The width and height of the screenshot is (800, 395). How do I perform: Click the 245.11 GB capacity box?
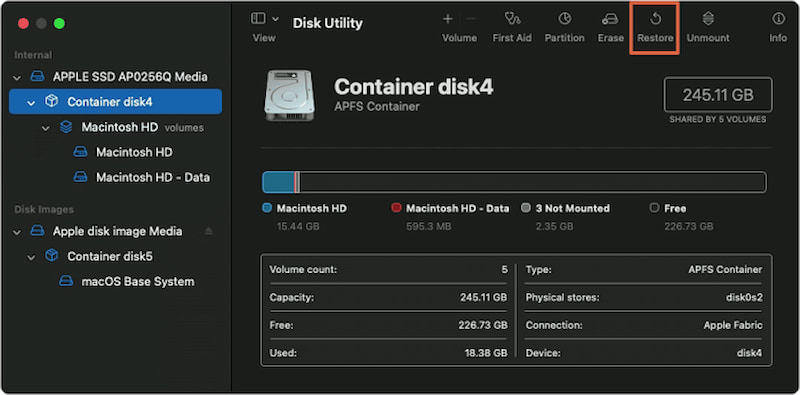point(718,94)
